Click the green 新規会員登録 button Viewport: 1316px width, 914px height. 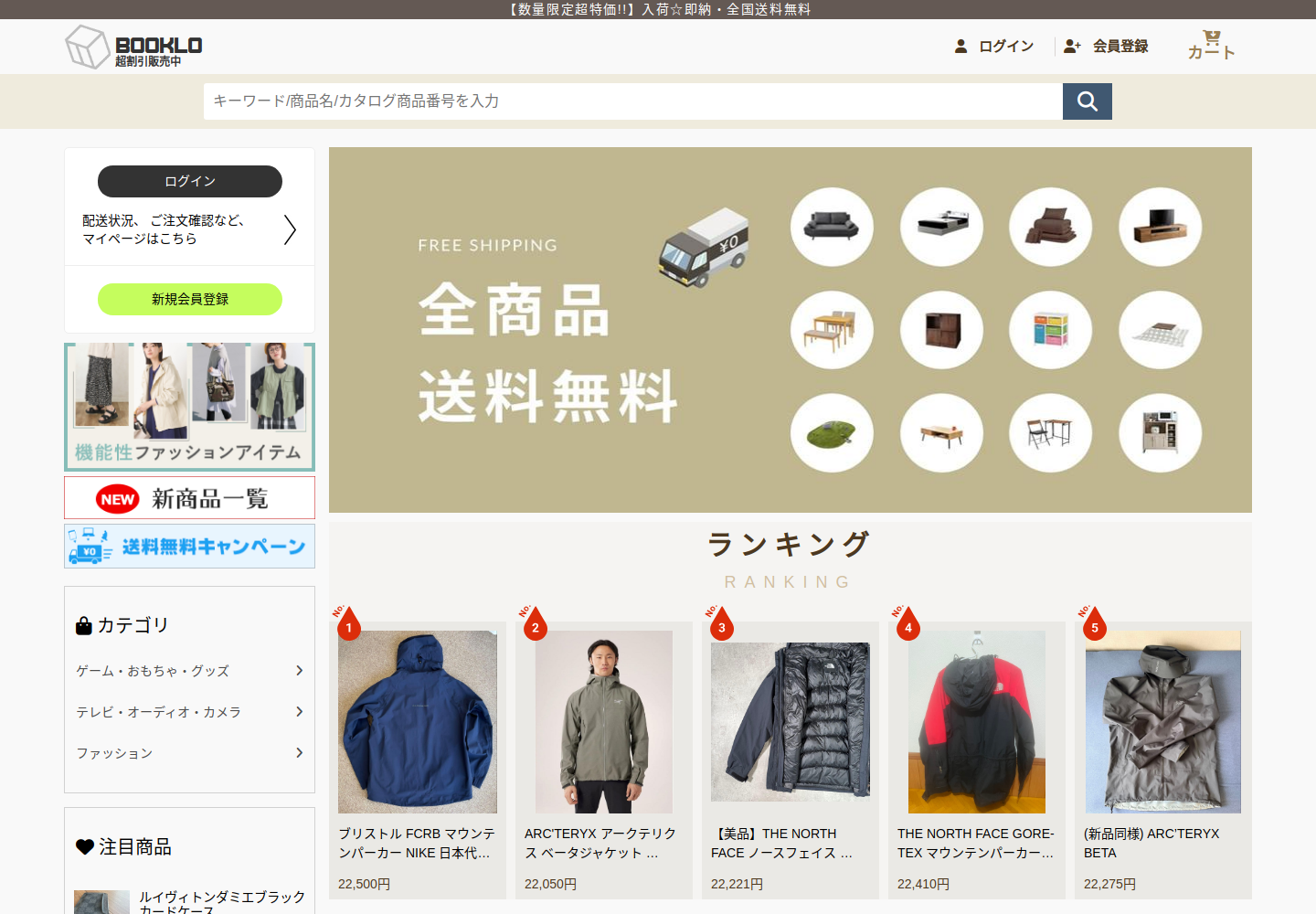coord(190,299)
